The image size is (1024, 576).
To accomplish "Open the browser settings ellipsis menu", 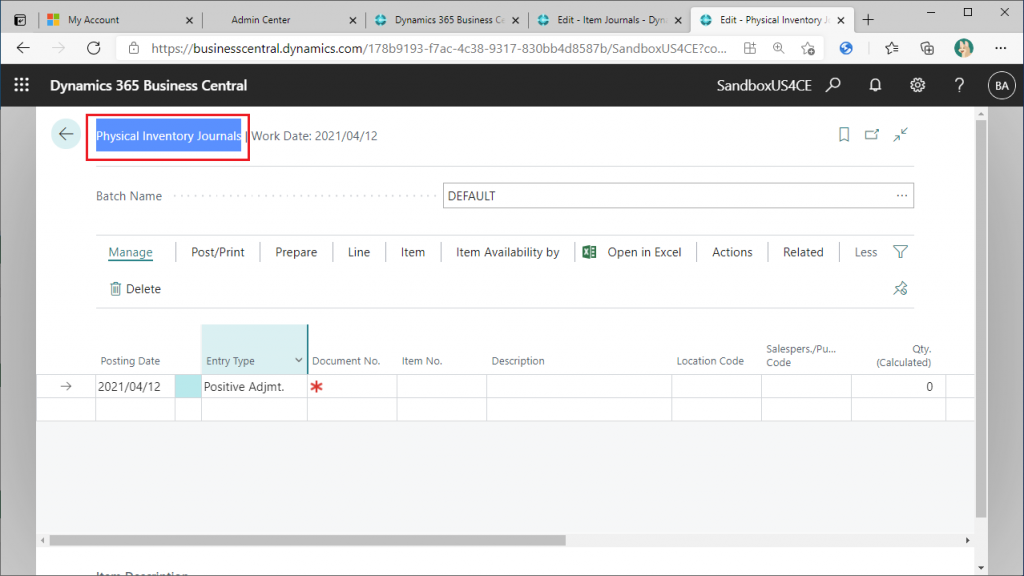I will (1000, 48).
